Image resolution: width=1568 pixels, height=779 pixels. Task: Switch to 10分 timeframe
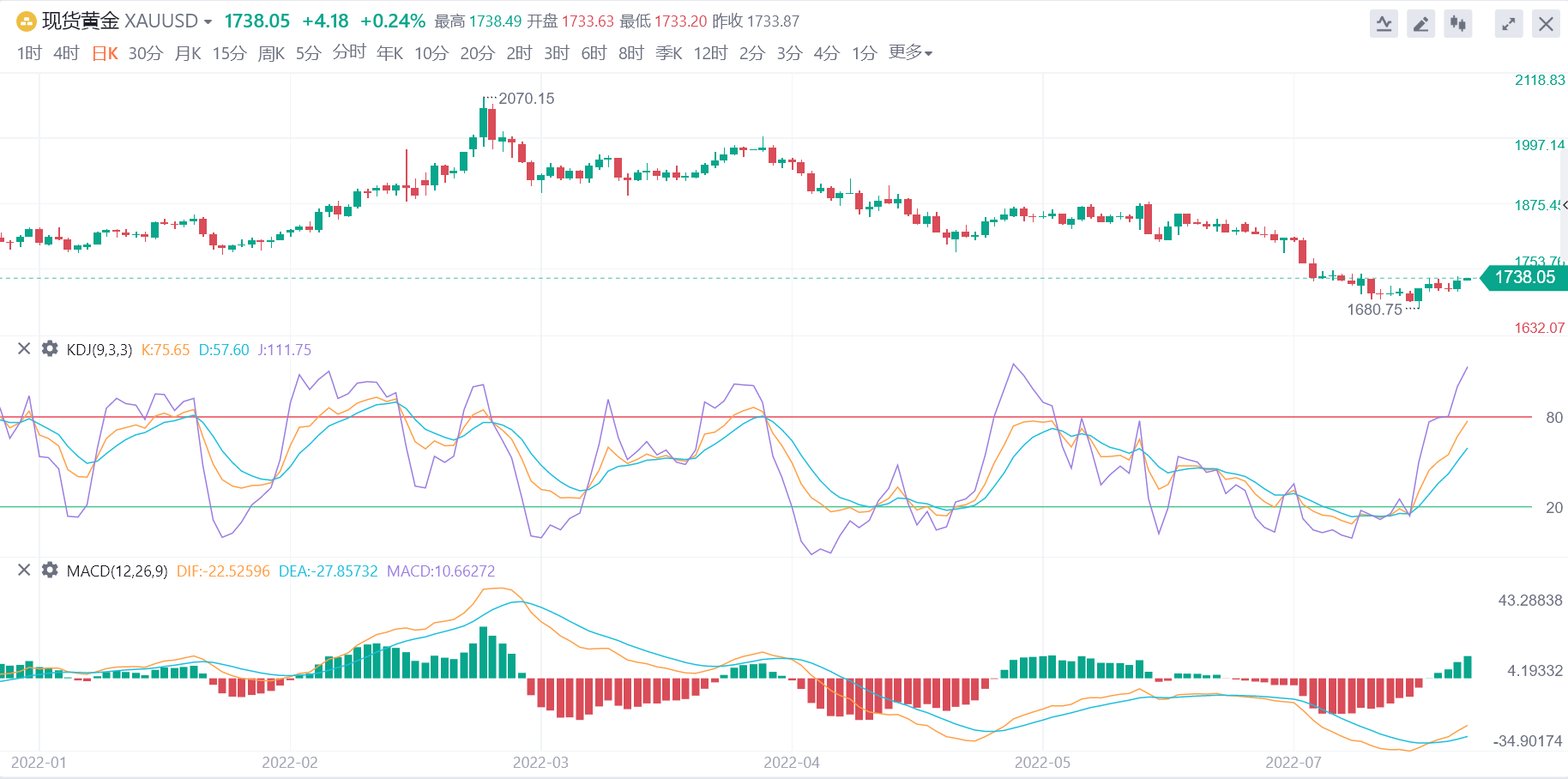point(431,53)
